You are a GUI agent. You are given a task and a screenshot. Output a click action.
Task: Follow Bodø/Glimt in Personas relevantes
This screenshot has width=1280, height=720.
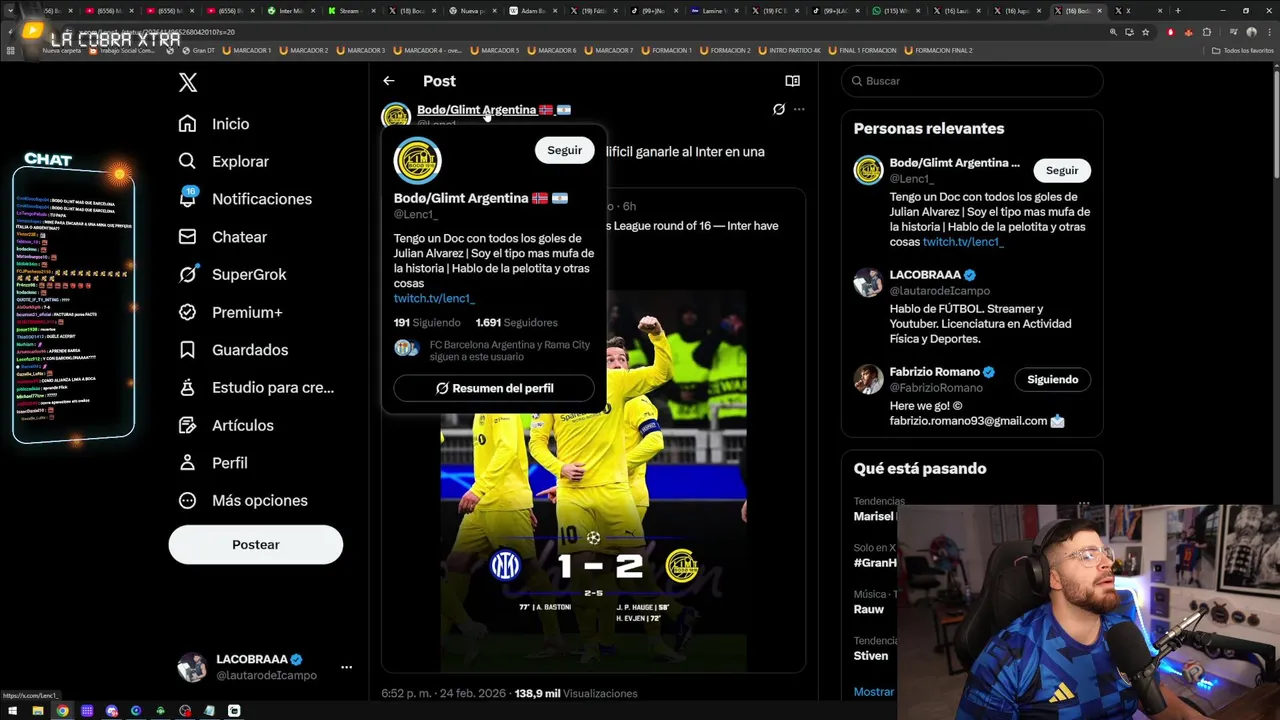[x=1062, y=170]
